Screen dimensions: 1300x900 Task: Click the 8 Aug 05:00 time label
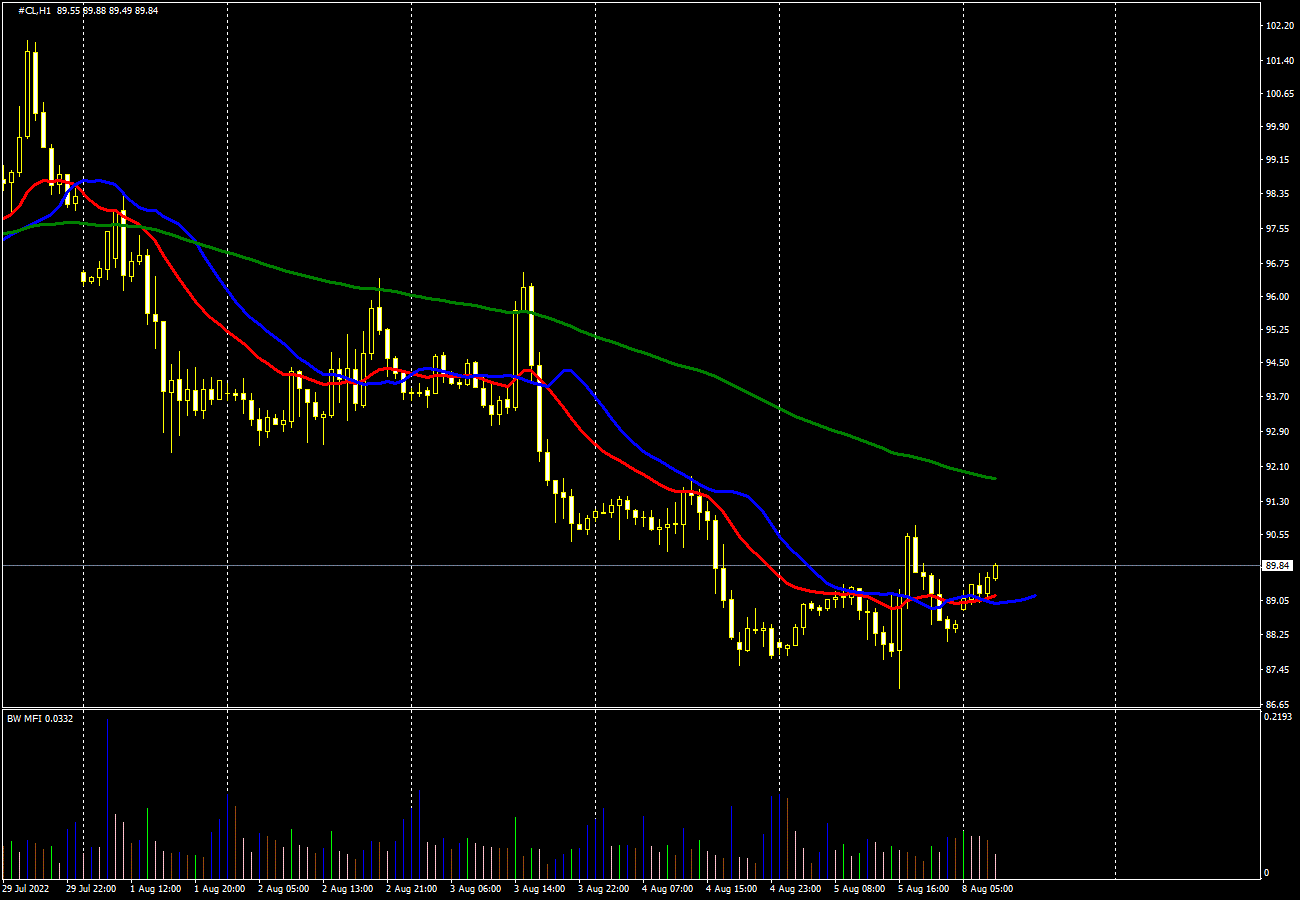tap(987, 888)
